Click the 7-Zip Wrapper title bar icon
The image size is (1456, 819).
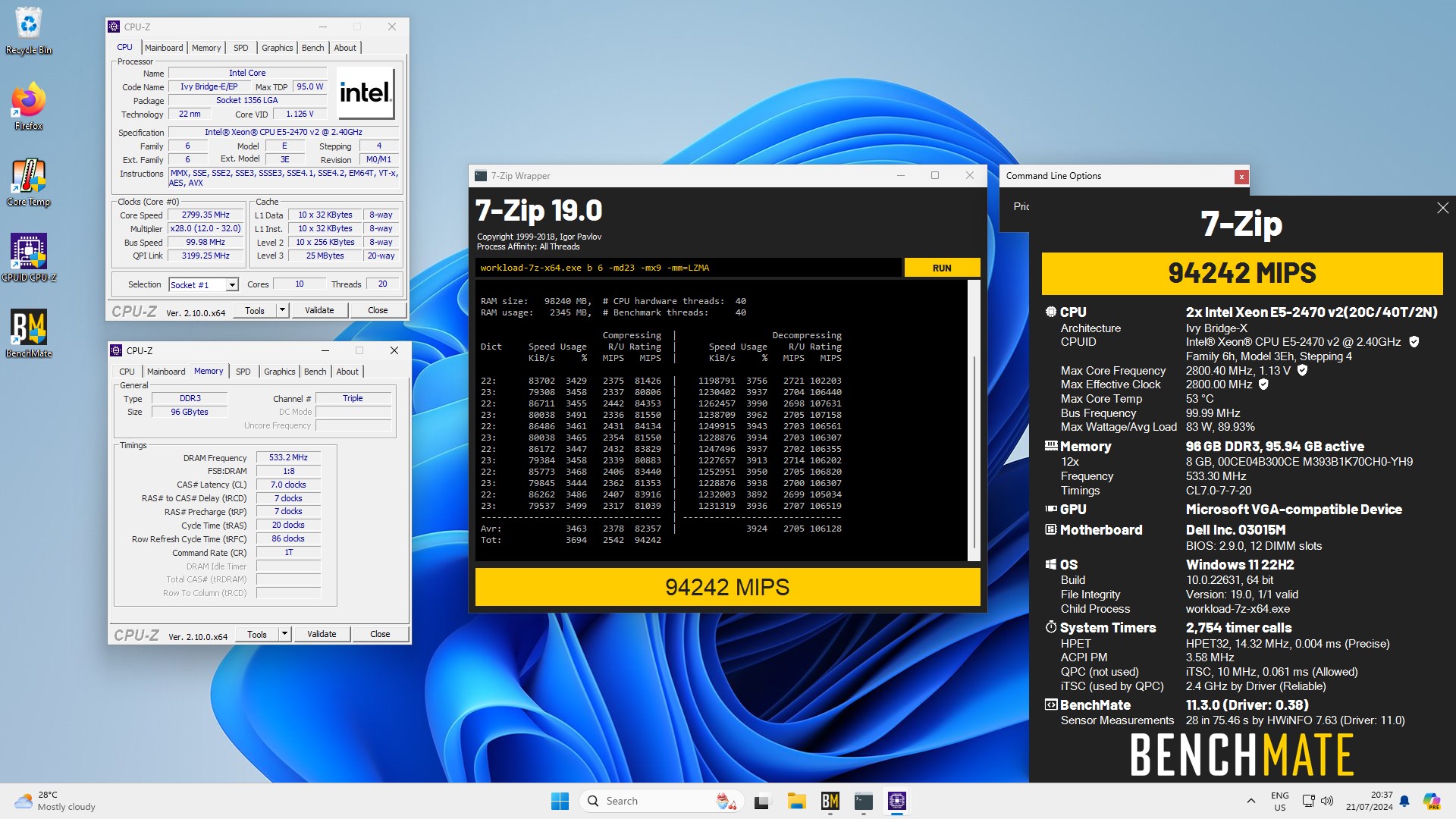click(x=481, y=176)
